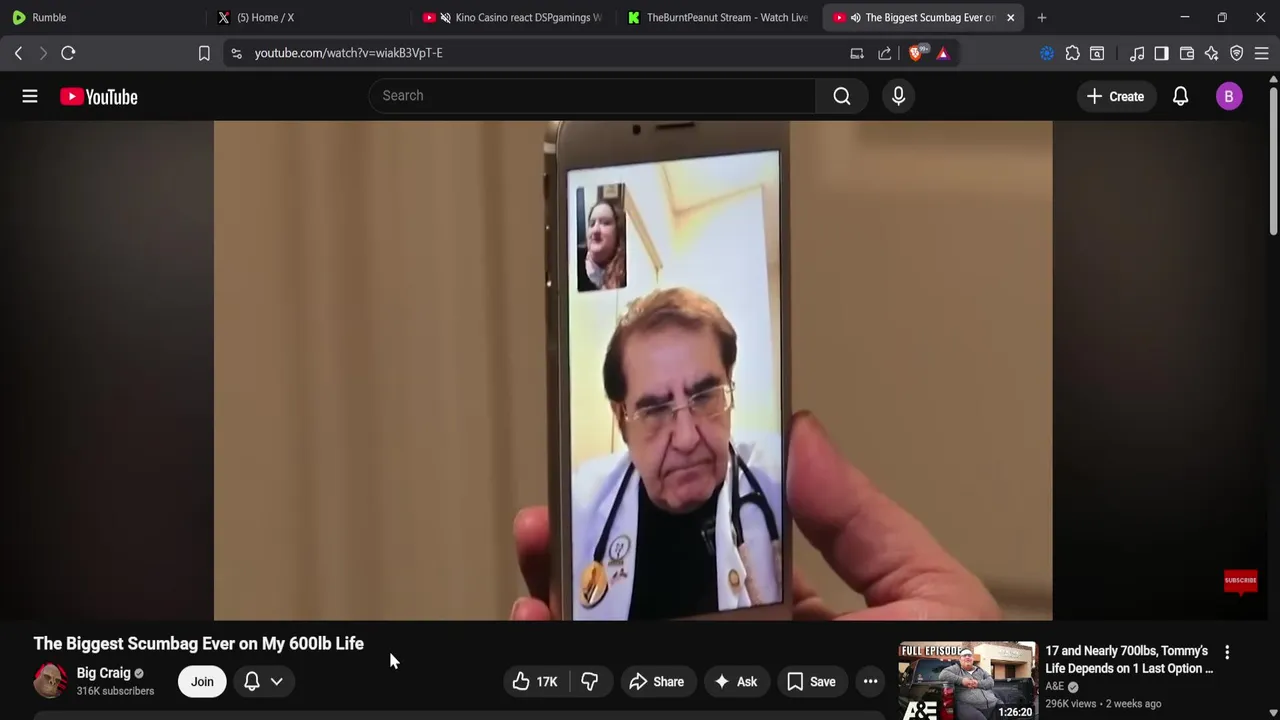Open the YouTube guide hamburger menu
Viewport: 1280px width, 720px height.
tap(30, 96)
